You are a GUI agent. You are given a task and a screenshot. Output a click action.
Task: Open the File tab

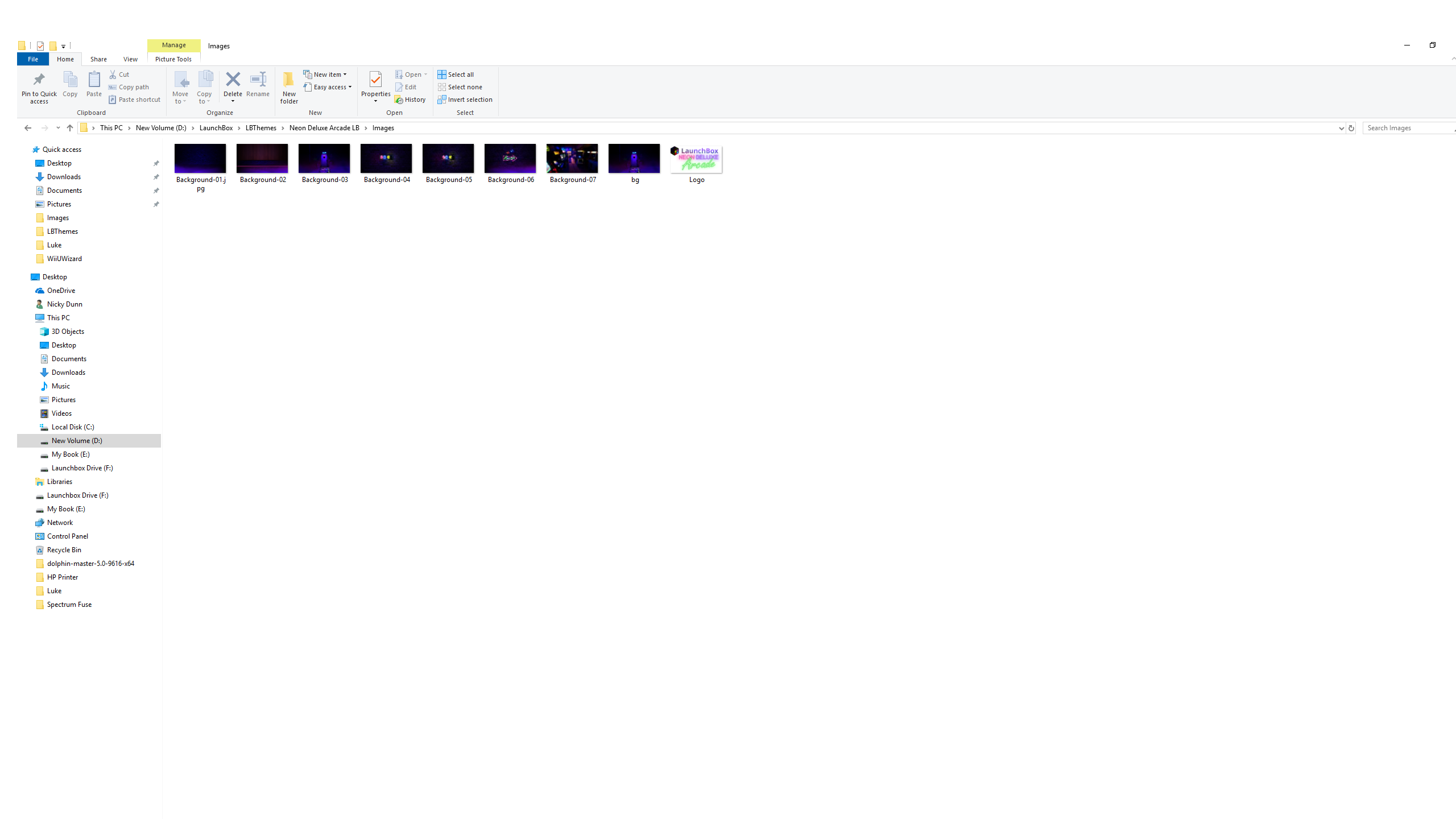(x=33, y=59)
